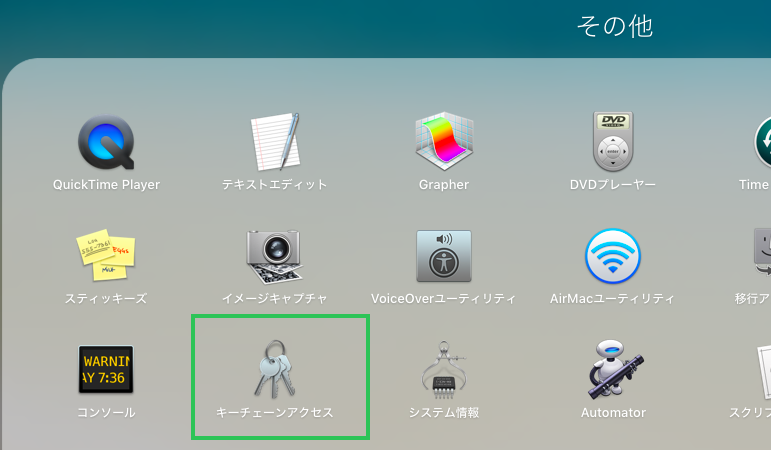The height and width of the screenshot is (450, 771).
Task: Click the Grapher label text
Action: (444, 185)
